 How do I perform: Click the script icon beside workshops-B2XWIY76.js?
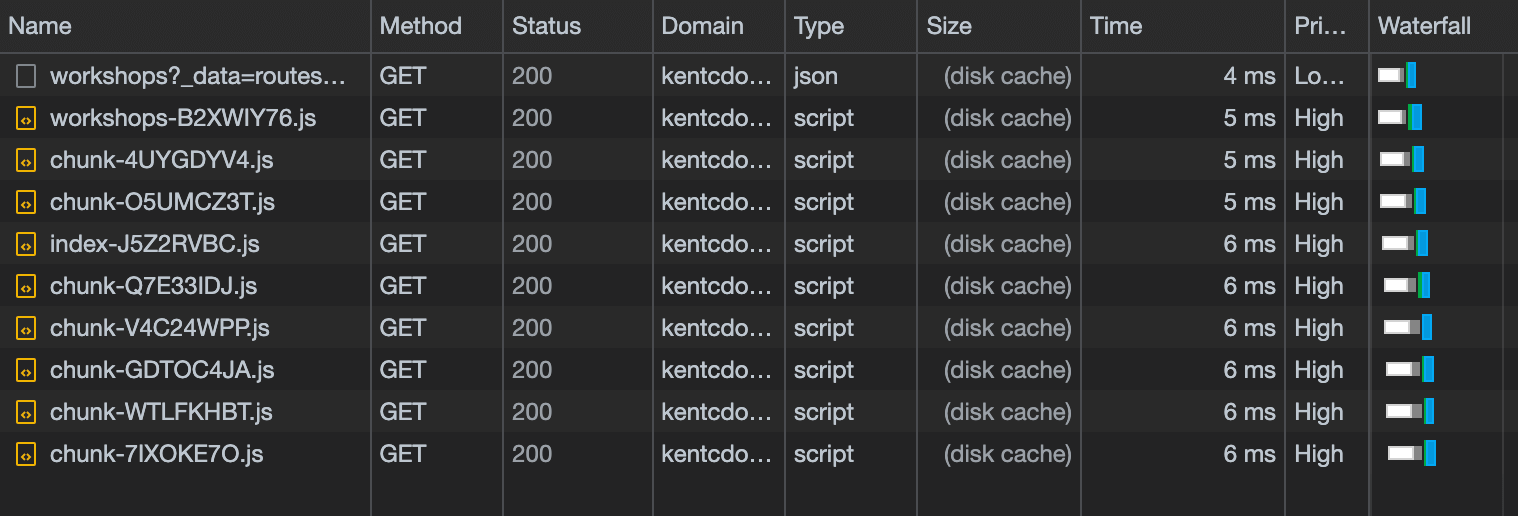[x=26, y=119]
